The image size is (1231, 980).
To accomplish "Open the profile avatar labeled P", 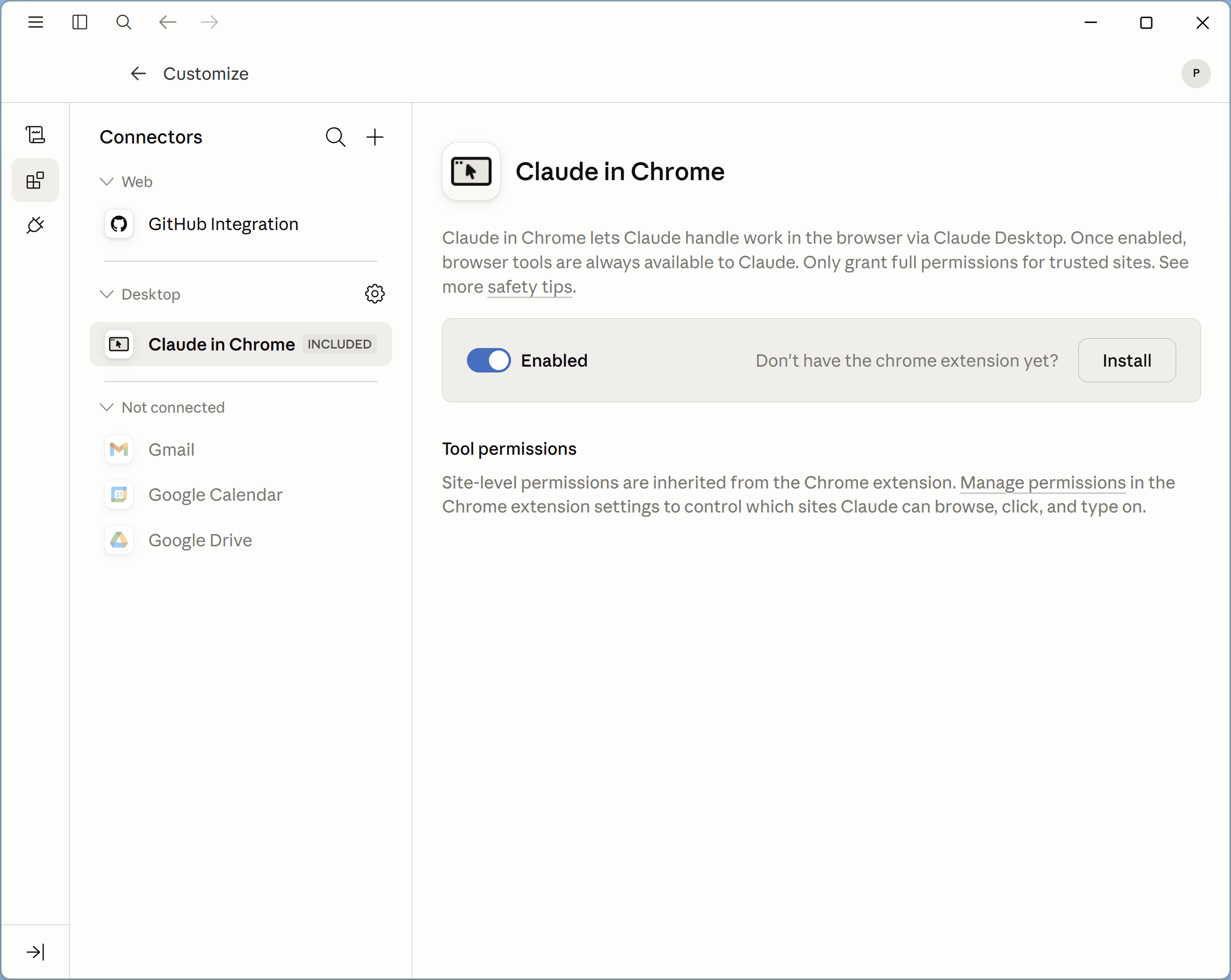I will (x=1196, y=73).
